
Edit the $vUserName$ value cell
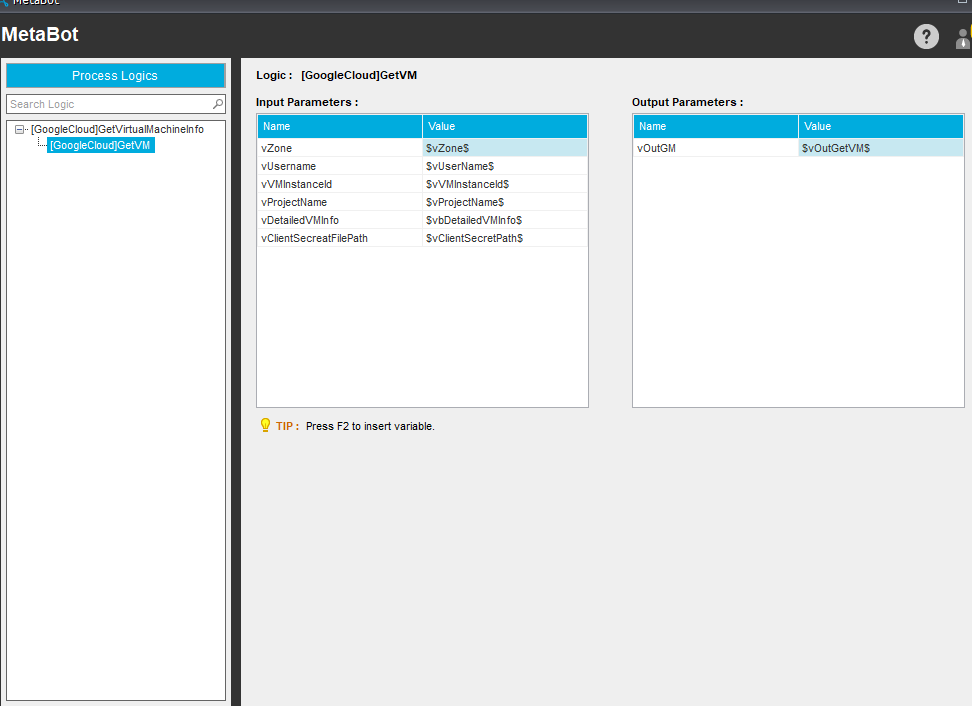(505, 166)
